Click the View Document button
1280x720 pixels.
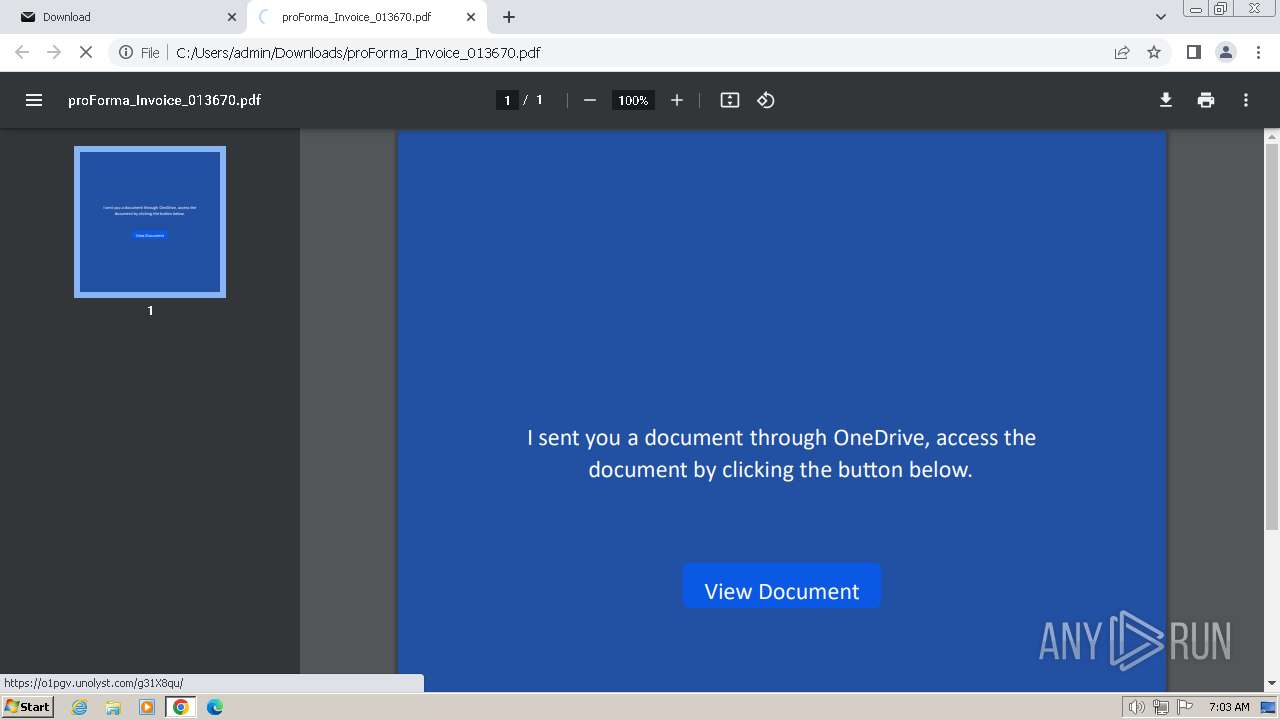pos(782,586)
